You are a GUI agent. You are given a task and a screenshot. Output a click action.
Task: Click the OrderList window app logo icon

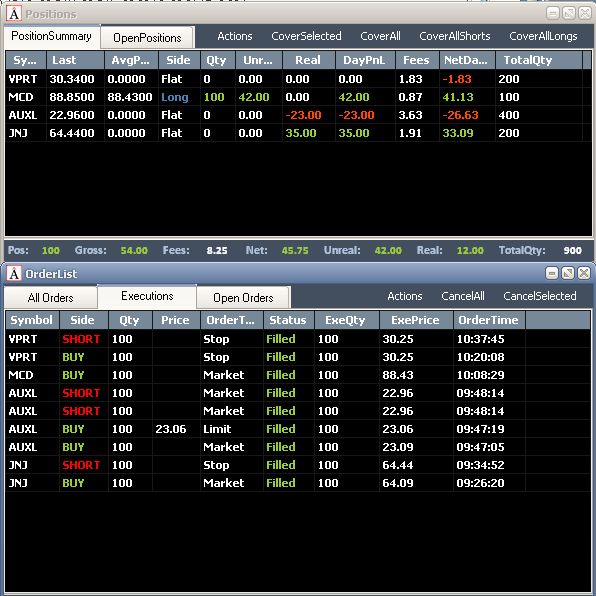[14, 274]
